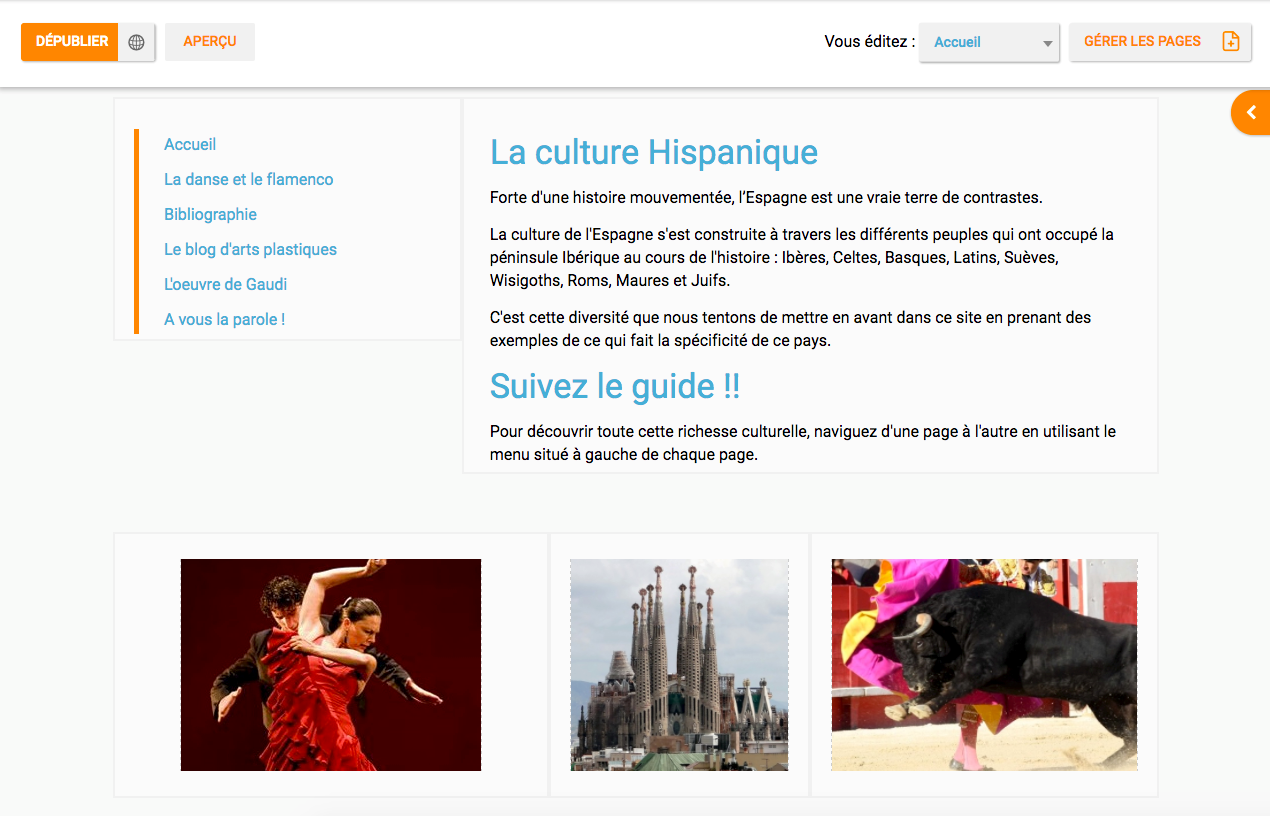Click the Suivez le guide !! heading

click(x=615, y=386)
